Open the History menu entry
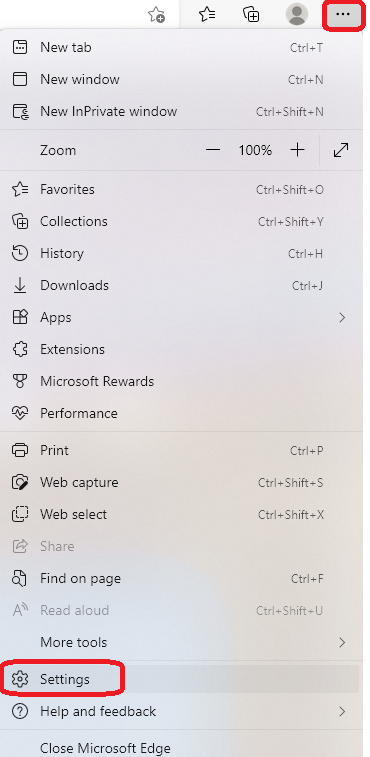 tap(181, 253)
